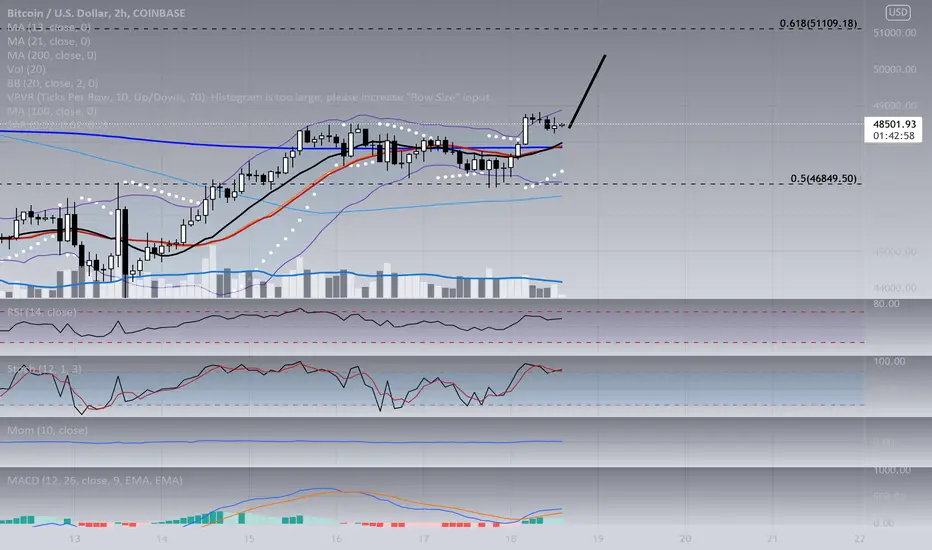The image size is (932, 550).
Task: Click the RSI 80.00 scale value
Action: click(x=886, y=304)
